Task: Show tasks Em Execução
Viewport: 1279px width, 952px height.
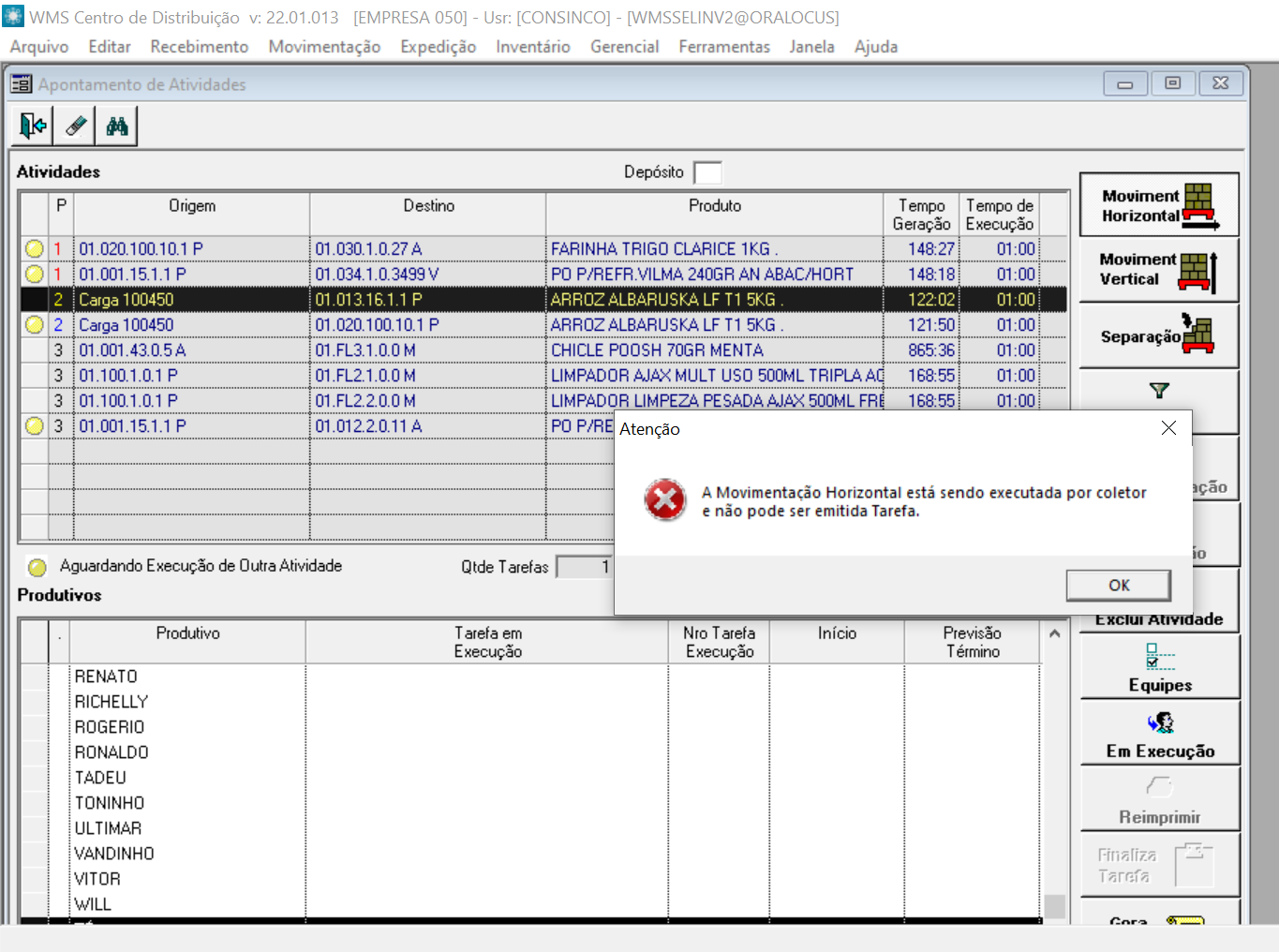Action: 1160,734
